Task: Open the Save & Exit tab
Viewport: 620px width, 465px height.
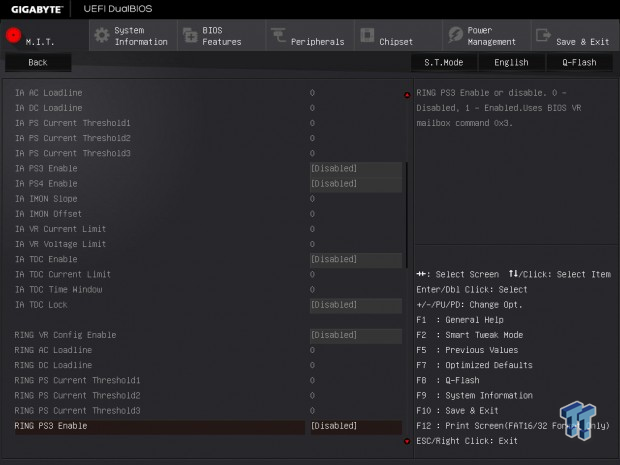Action: [x=575, y=36]
